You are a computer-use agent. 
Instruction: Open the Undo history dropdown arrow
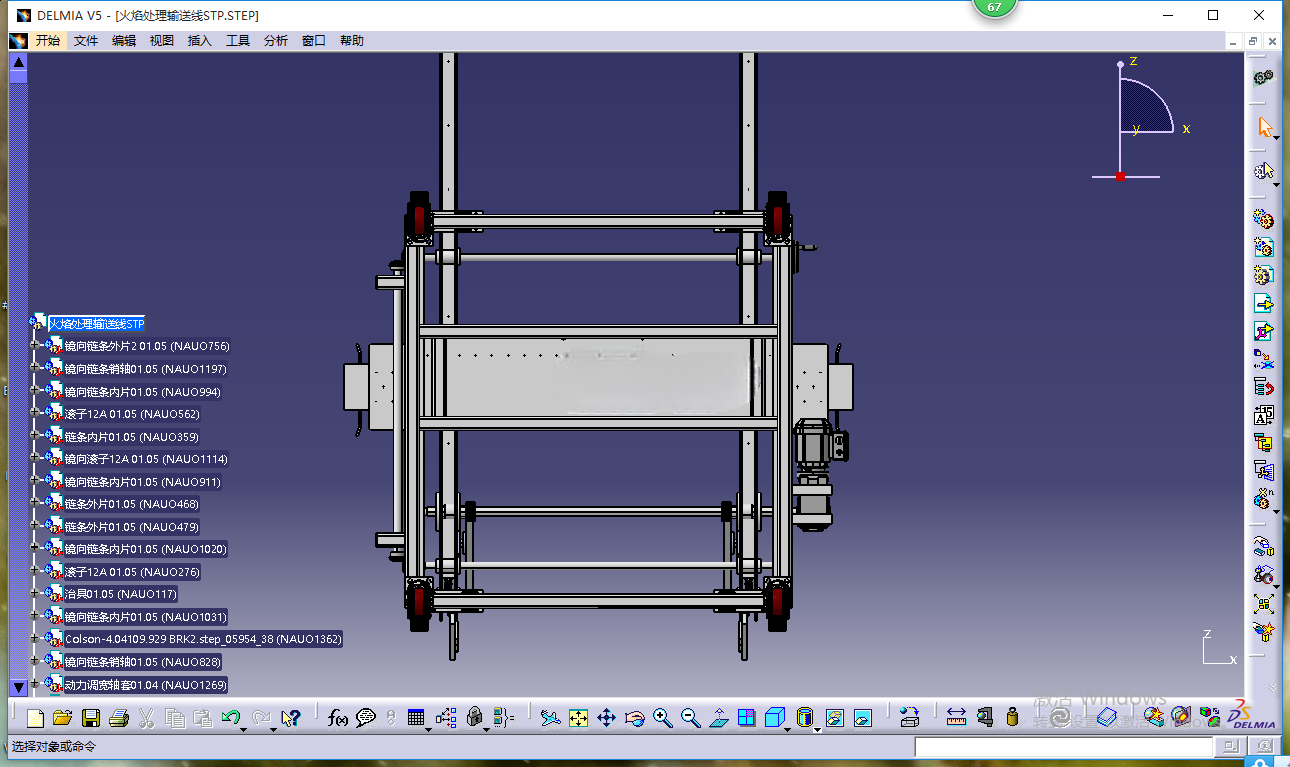[245, 727]
